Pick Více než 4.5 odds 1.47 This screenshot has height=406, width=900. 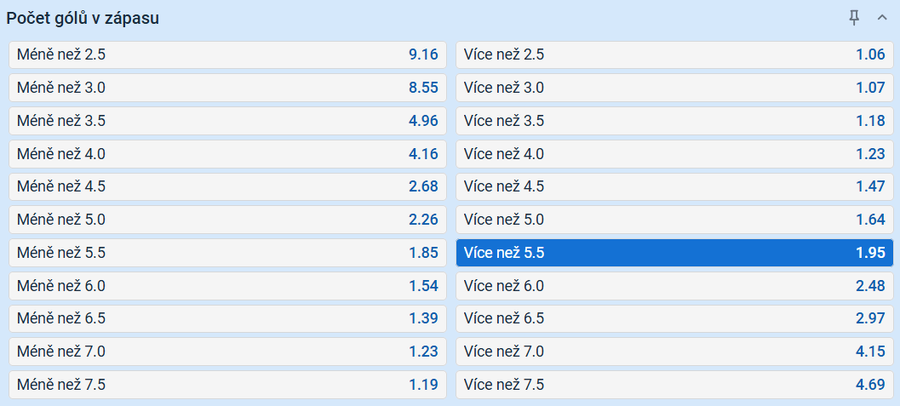(674, 187)
